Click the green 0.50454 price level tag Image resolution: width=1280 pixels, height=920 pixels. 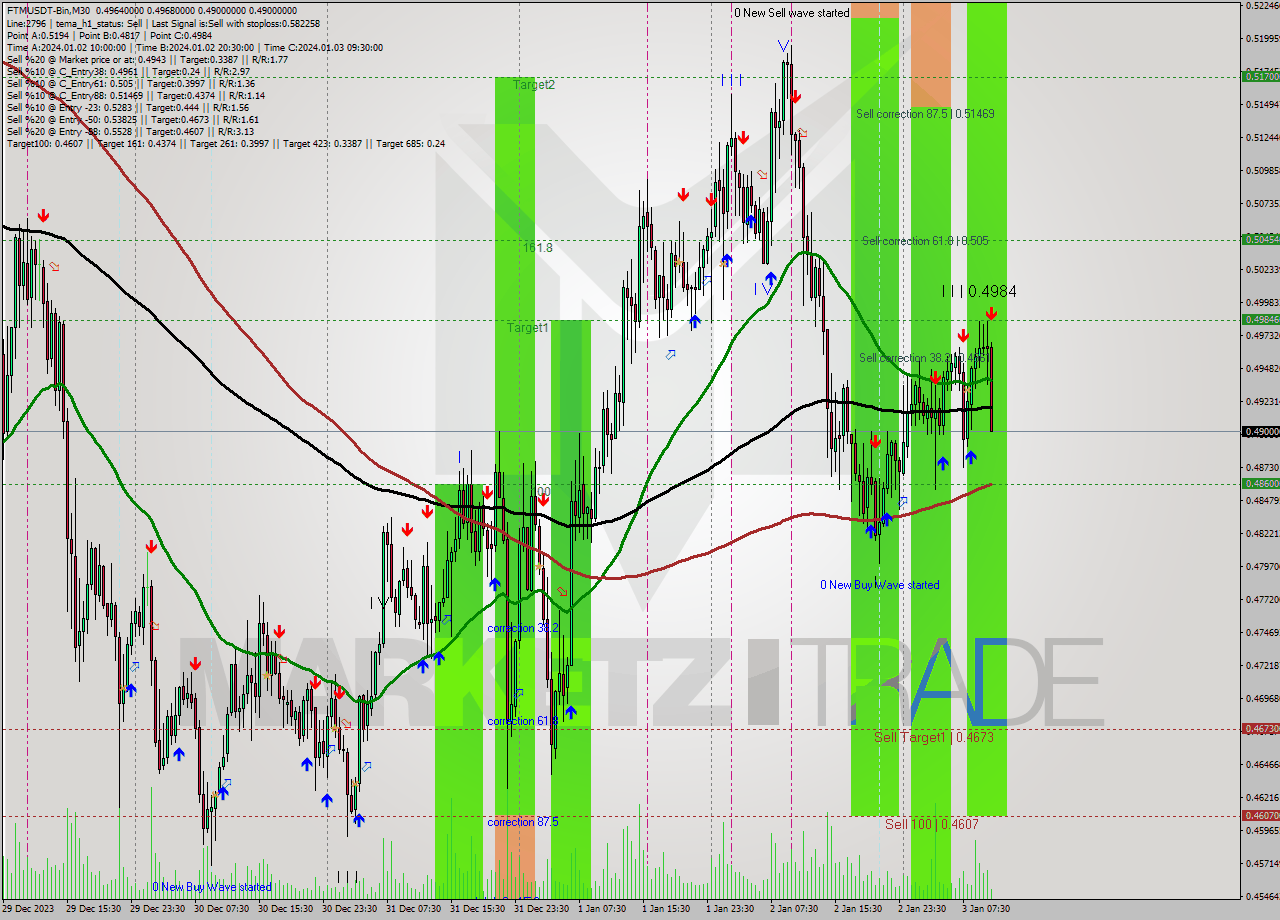click(1260, 239)
